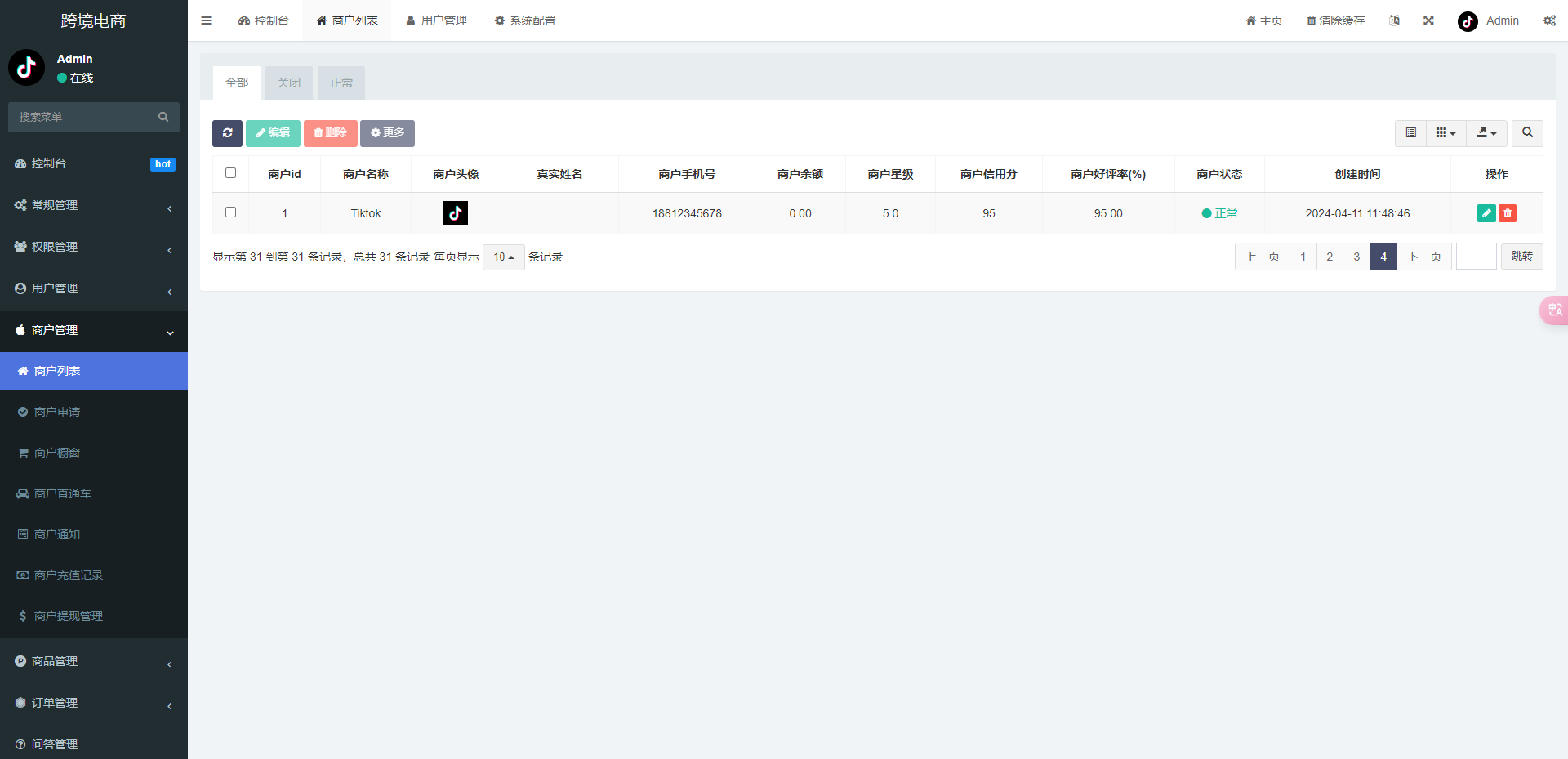1568x759 pixels.
Task: Open 商户橱窗 in sidebar
Action: click(x=94, y=453)
